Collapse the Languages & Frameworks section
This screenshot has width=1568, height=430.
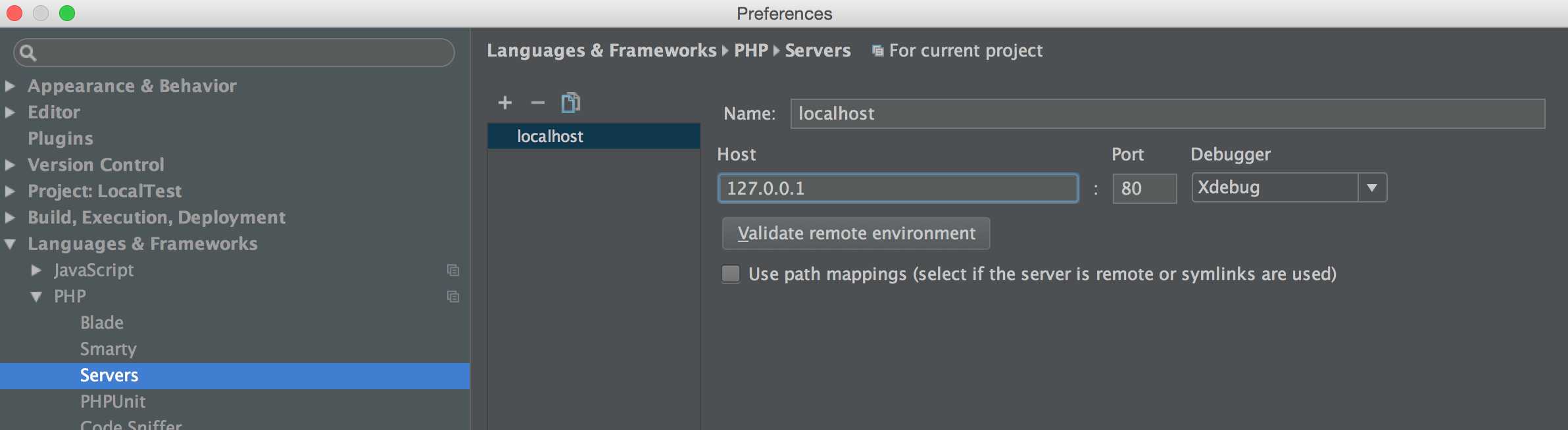tap(10, 244)
